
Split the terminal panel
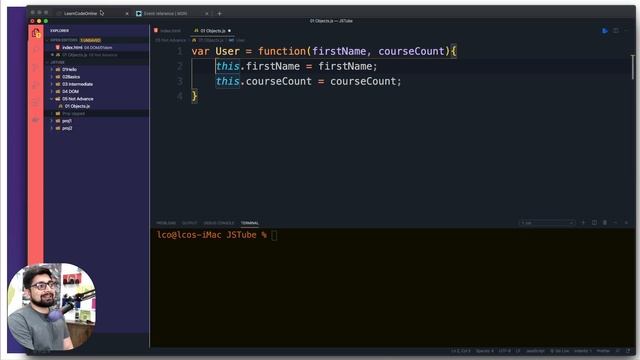pyautogui.click(x=594, y=222)
